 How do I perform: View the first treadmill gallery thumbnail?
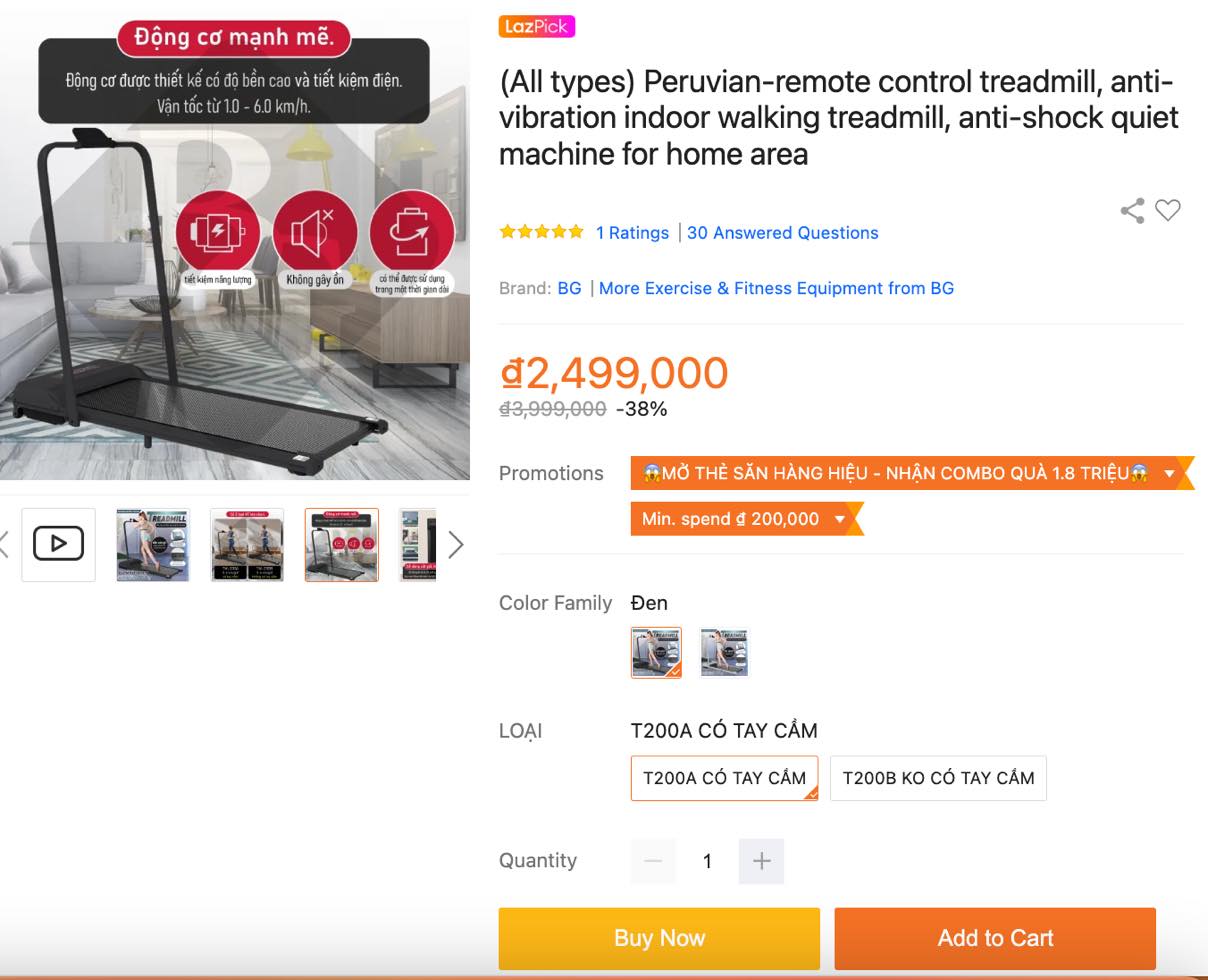pyautogui.click(x=153, y=544)
